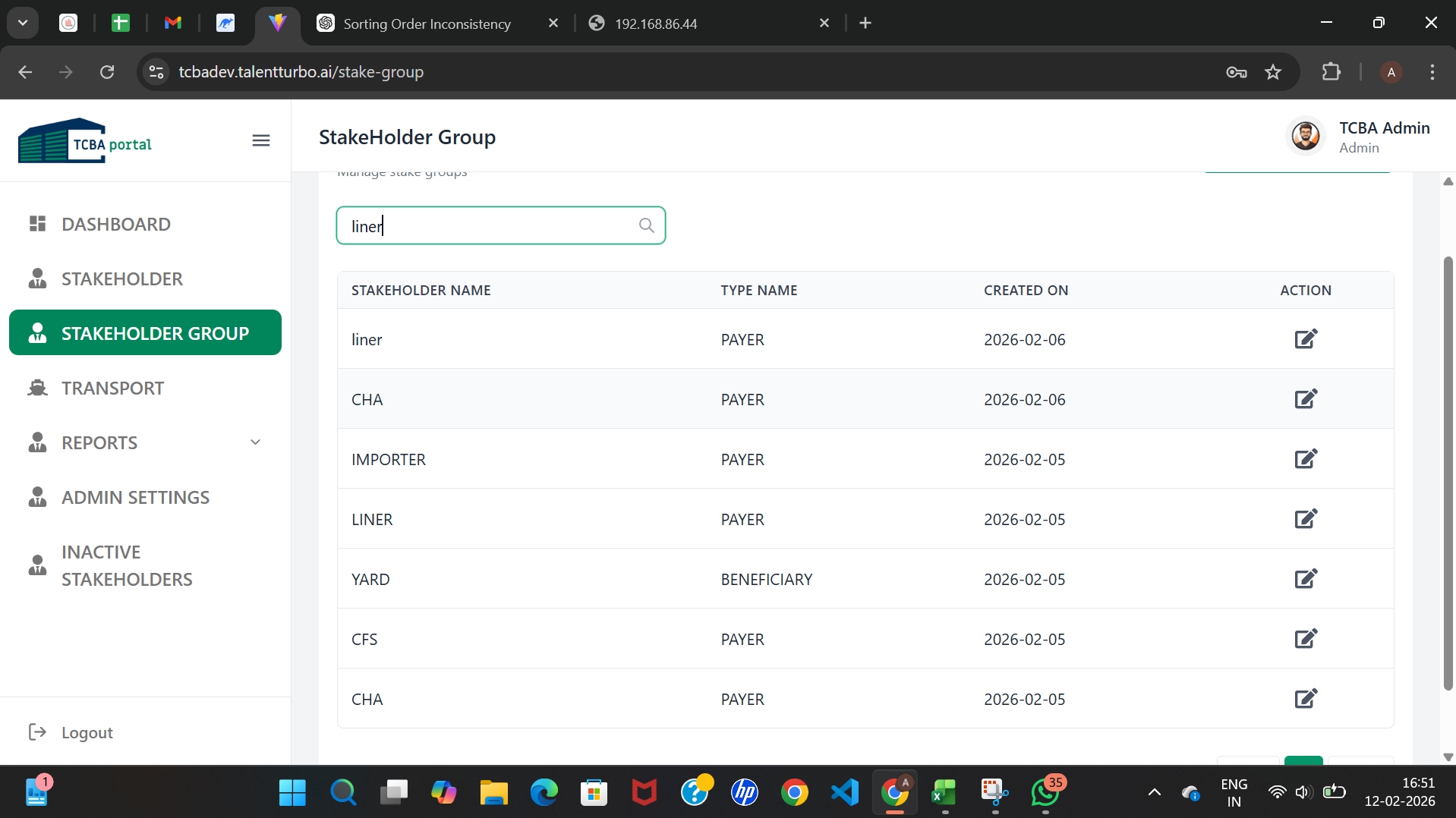
Task: Open the saved passwords key icon
Action: tap(1237, 72)
